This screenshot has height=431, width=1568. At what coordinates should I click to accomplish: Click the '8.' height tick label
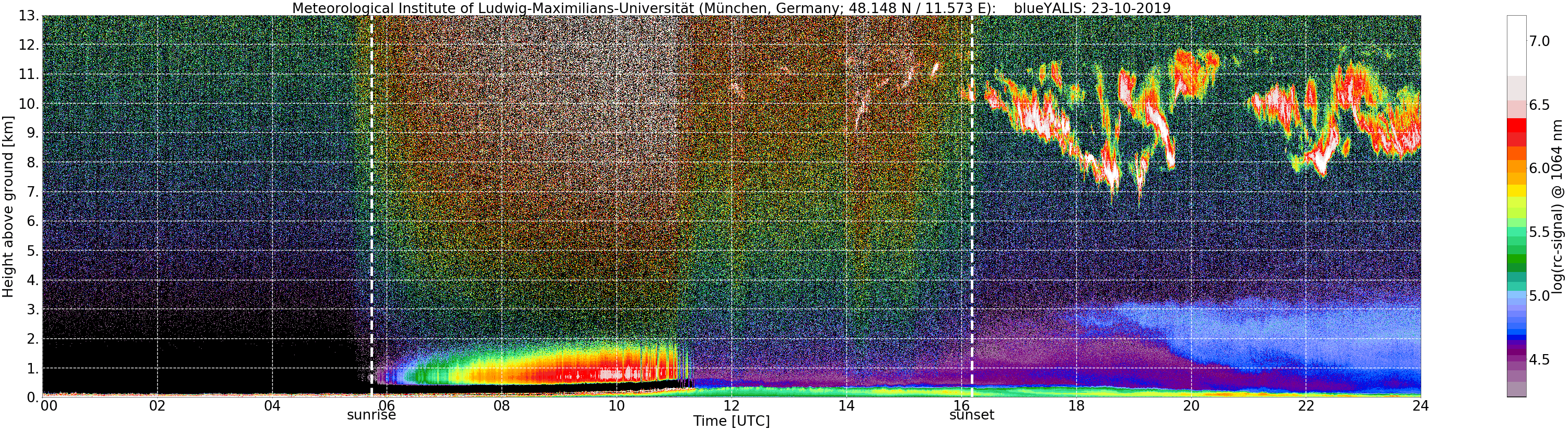click(x=33, y=162)
